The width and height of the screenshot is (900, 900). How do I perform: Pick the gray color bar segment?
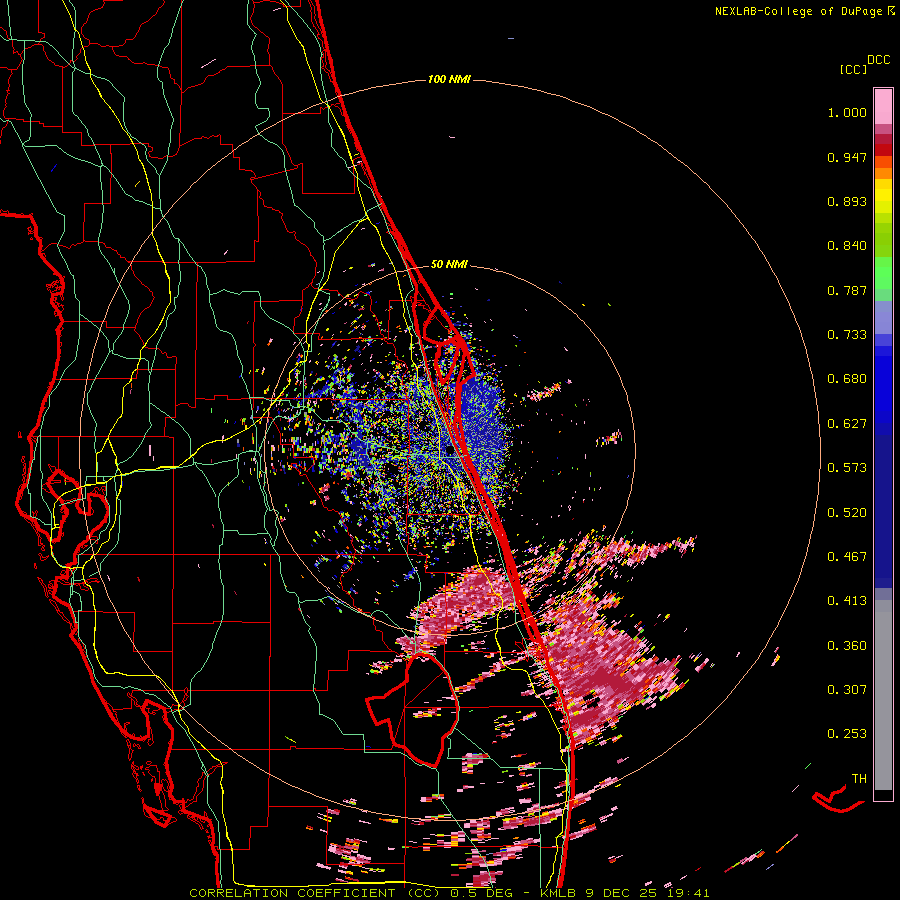pos(883,695)
